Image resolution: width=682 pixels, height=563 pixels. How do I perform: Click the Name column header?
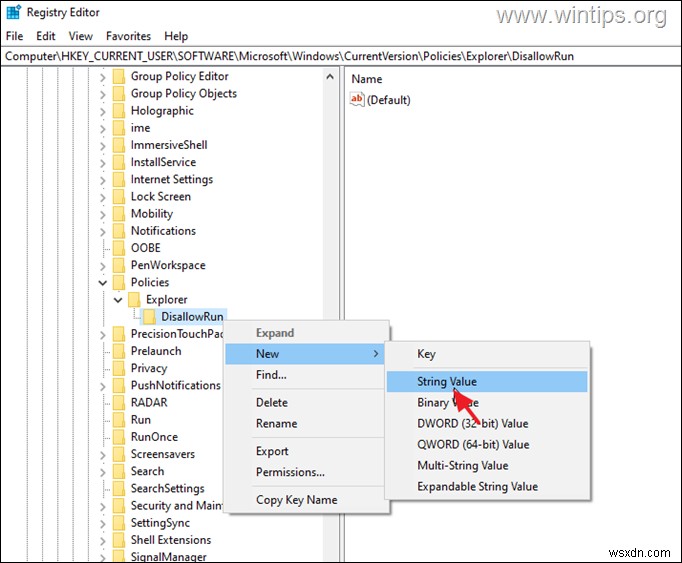[367, 79]
